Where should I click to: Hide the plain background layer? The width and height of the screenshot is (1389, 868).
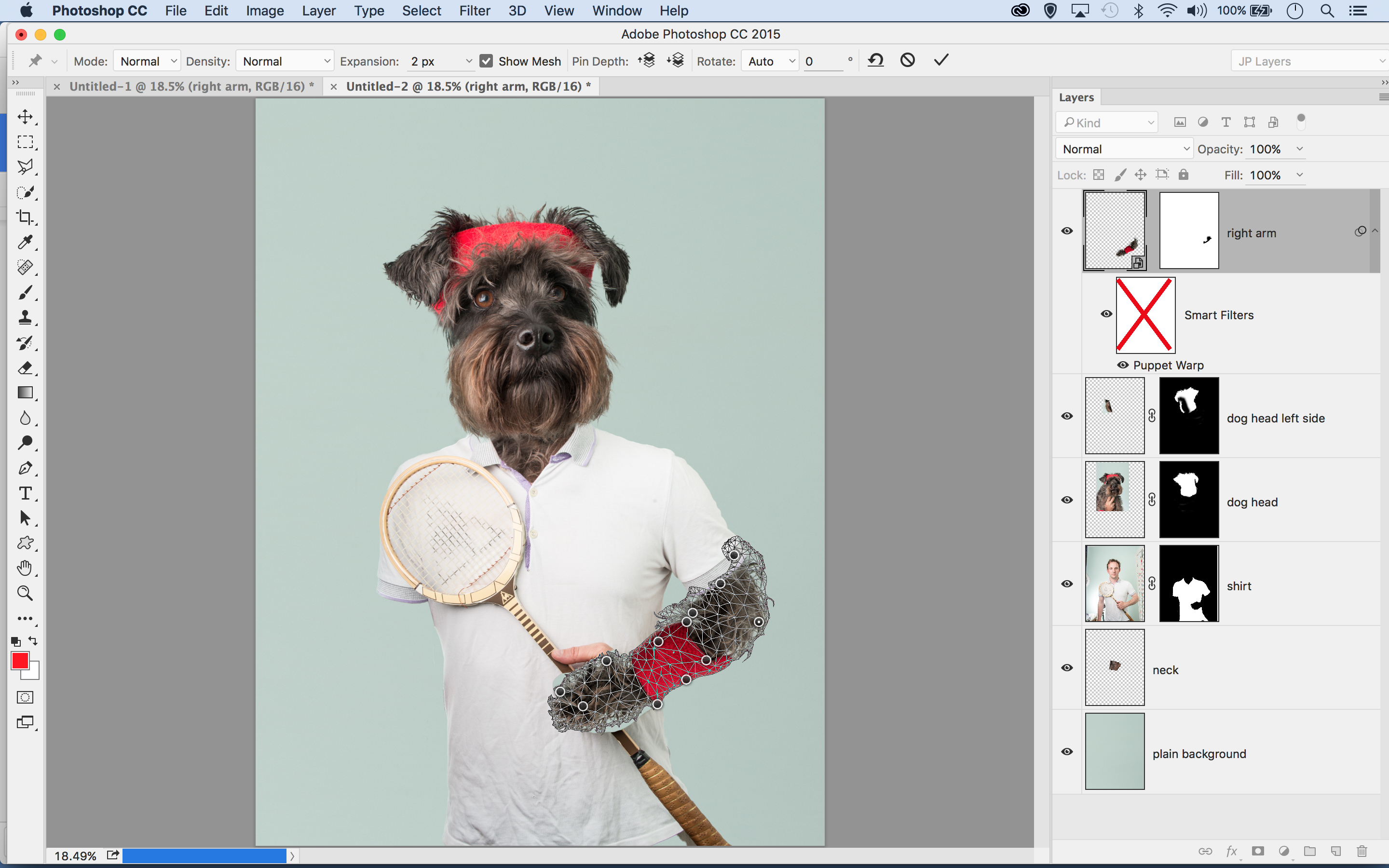[1066, 751]
